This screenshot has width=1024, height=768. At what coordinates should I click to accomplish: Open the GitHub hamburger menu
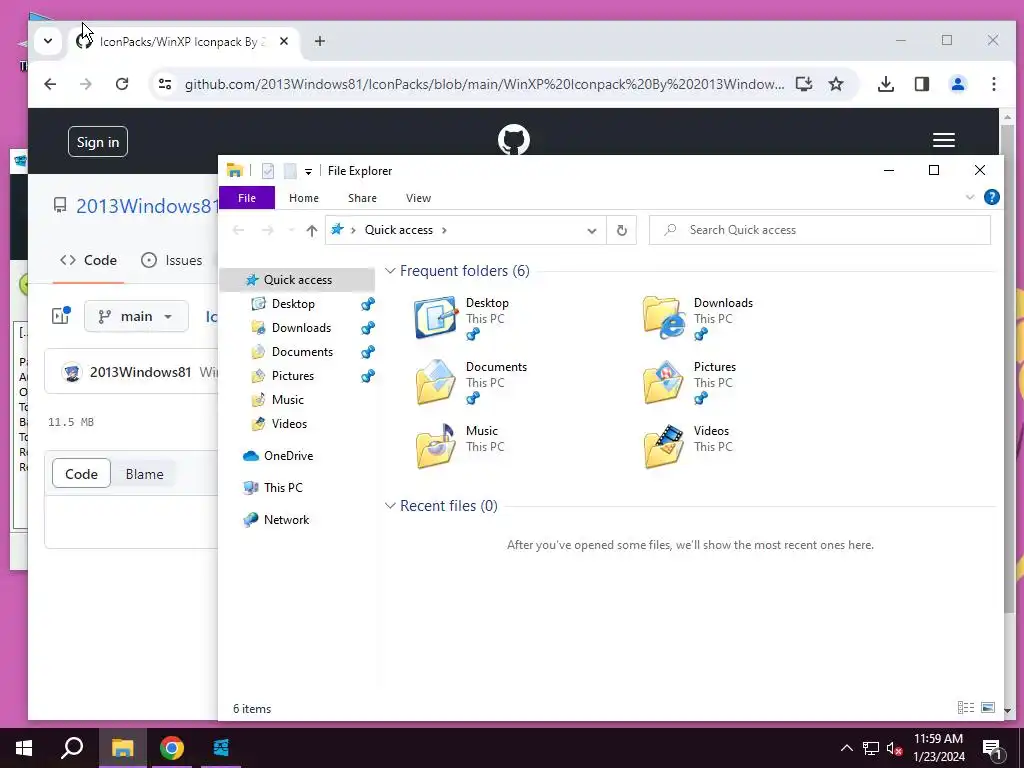coord(944,140)
